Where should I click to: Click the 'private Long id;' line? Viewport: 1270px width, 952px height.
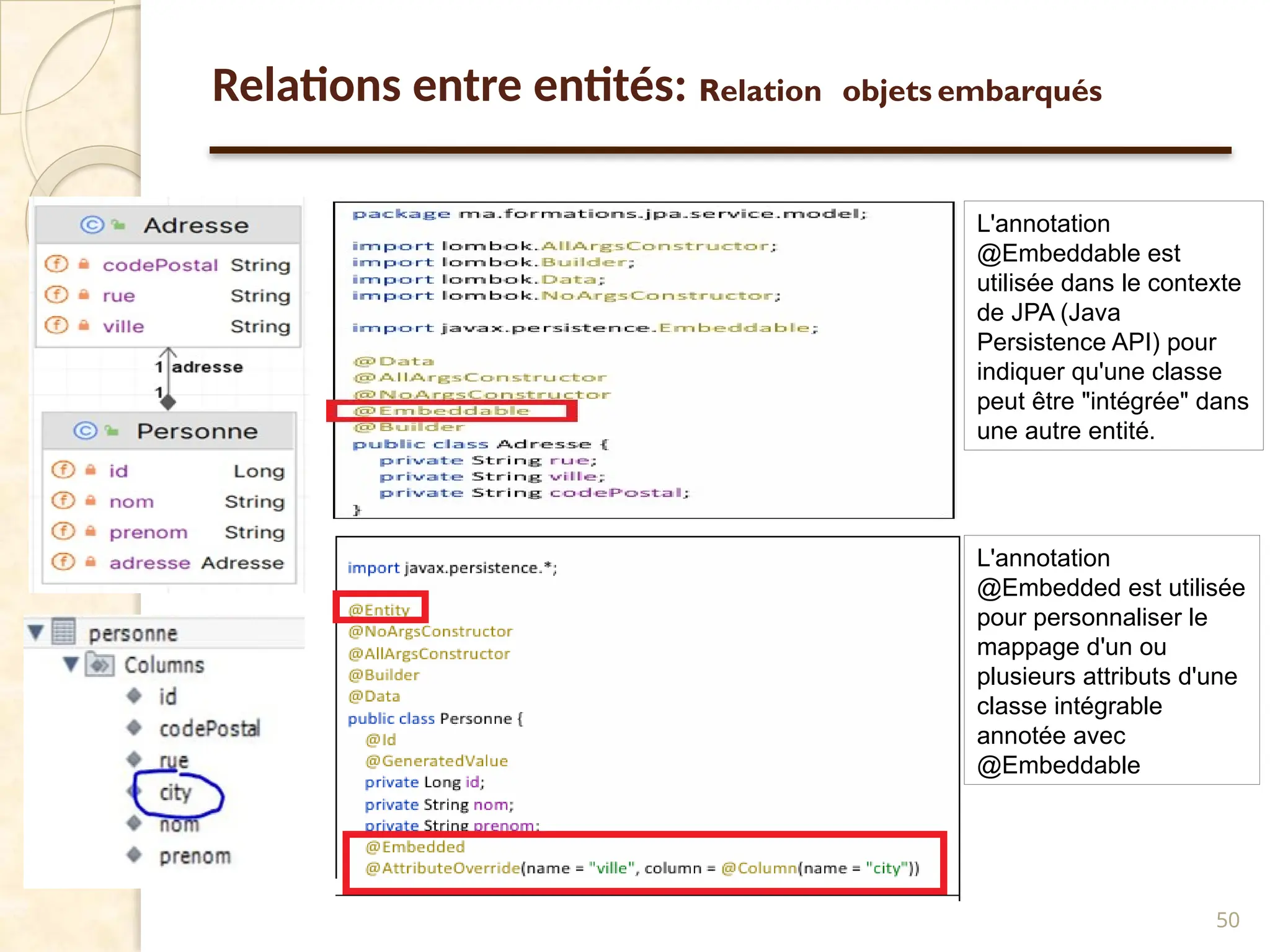425,782
